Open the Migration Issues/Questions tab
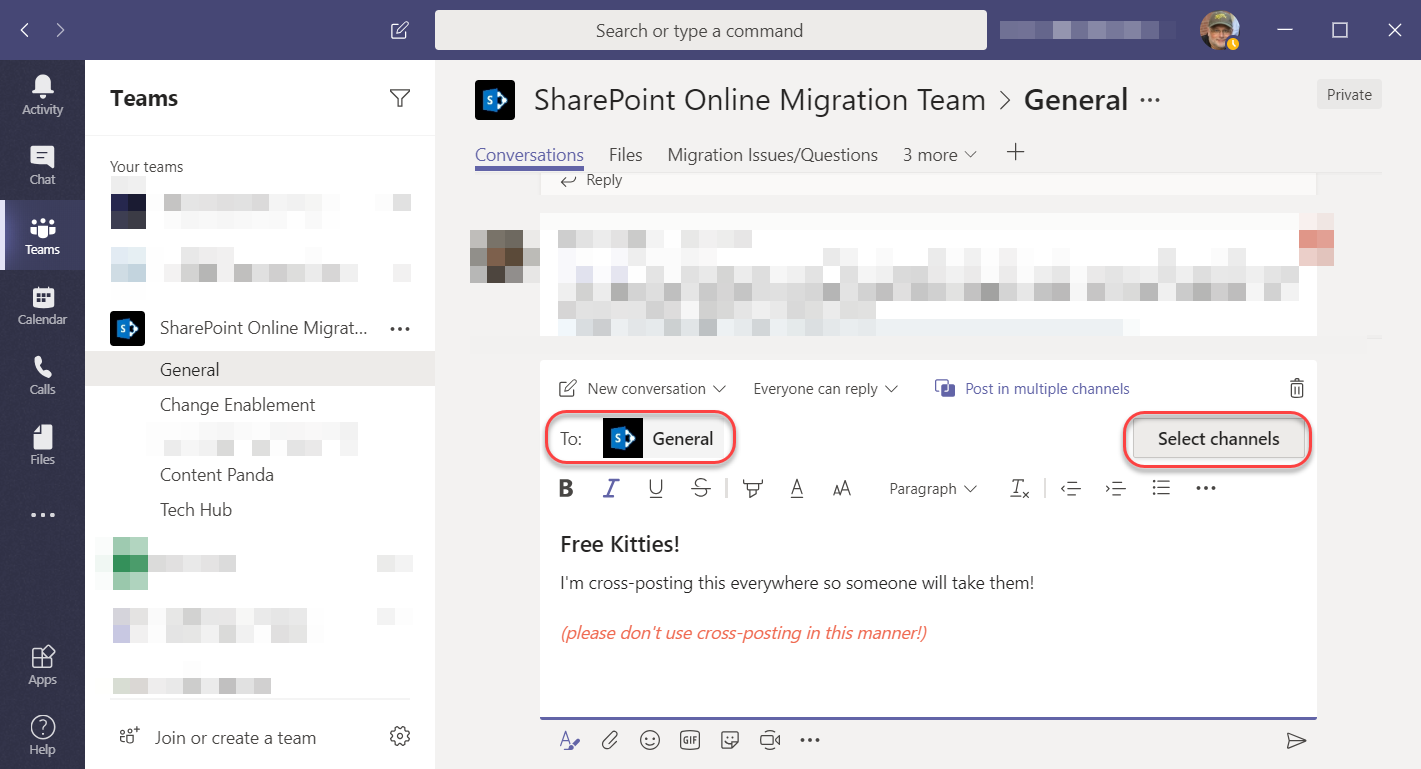Screen dimensions: 1421x769 coord(772,154)
